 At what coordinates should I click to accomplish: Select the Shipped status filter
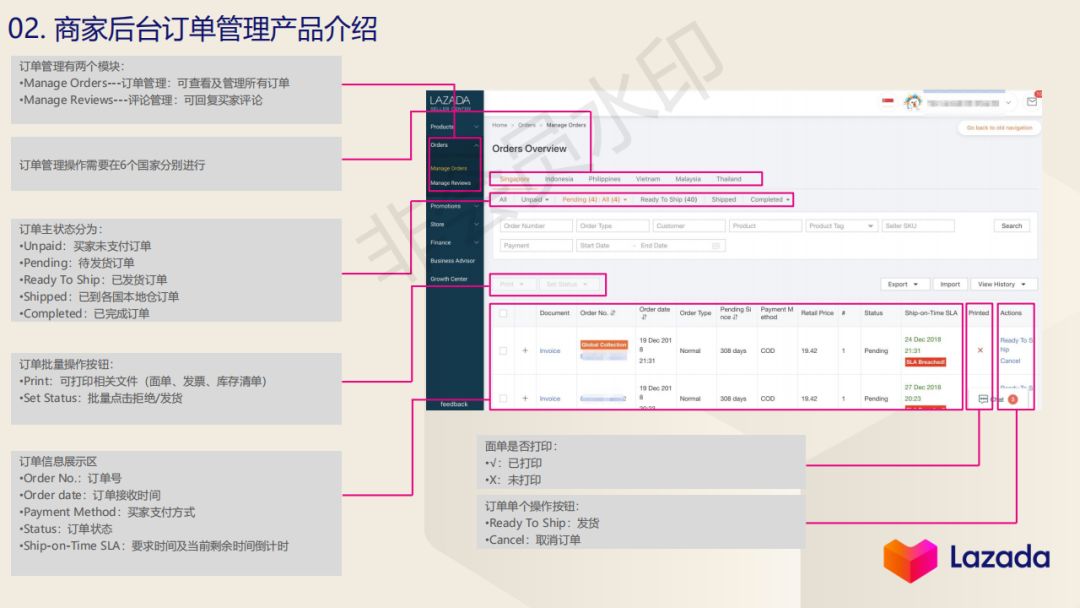pyautogui.click(x=723, y=200)
